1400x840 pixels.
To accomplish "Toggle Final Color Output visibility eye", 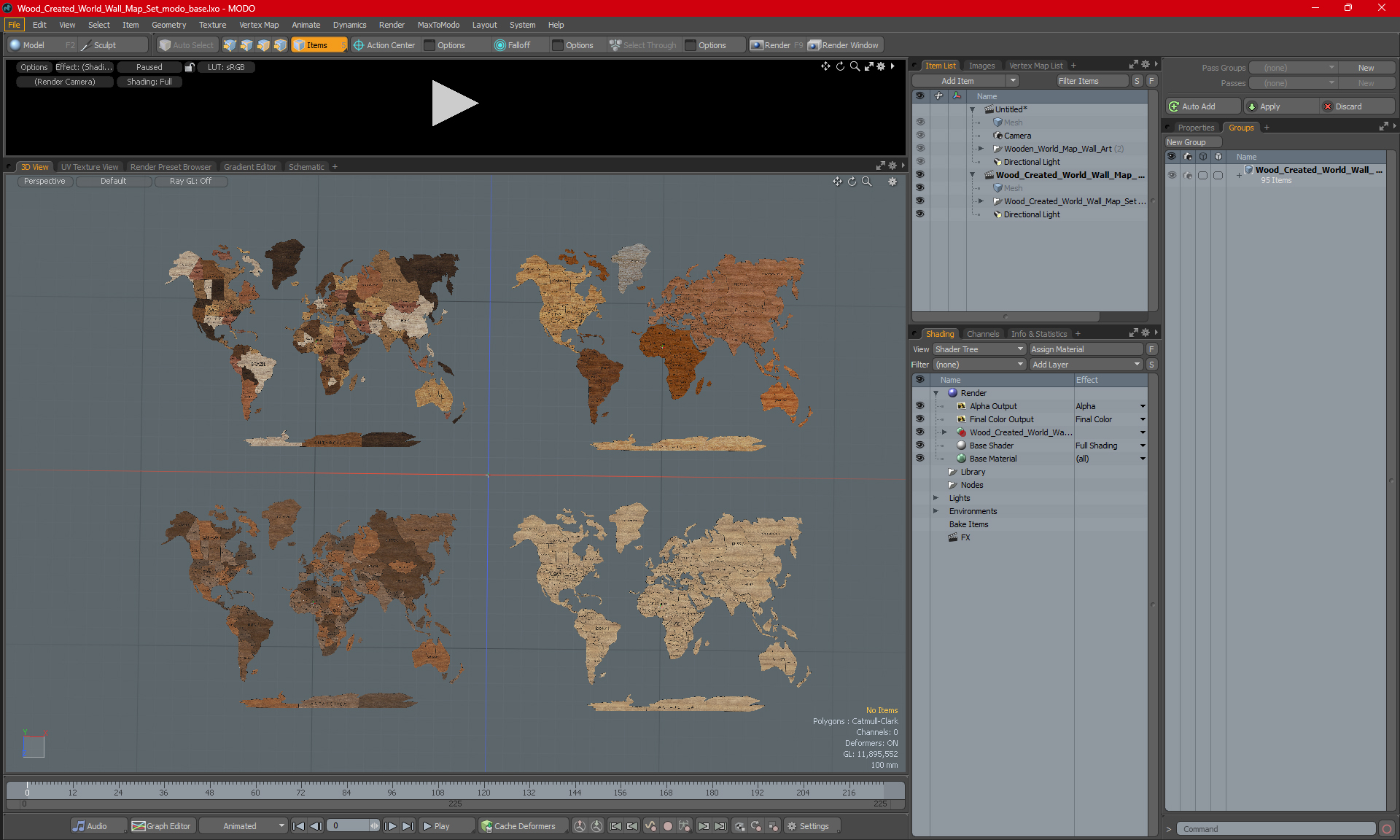I will [920, 419].
